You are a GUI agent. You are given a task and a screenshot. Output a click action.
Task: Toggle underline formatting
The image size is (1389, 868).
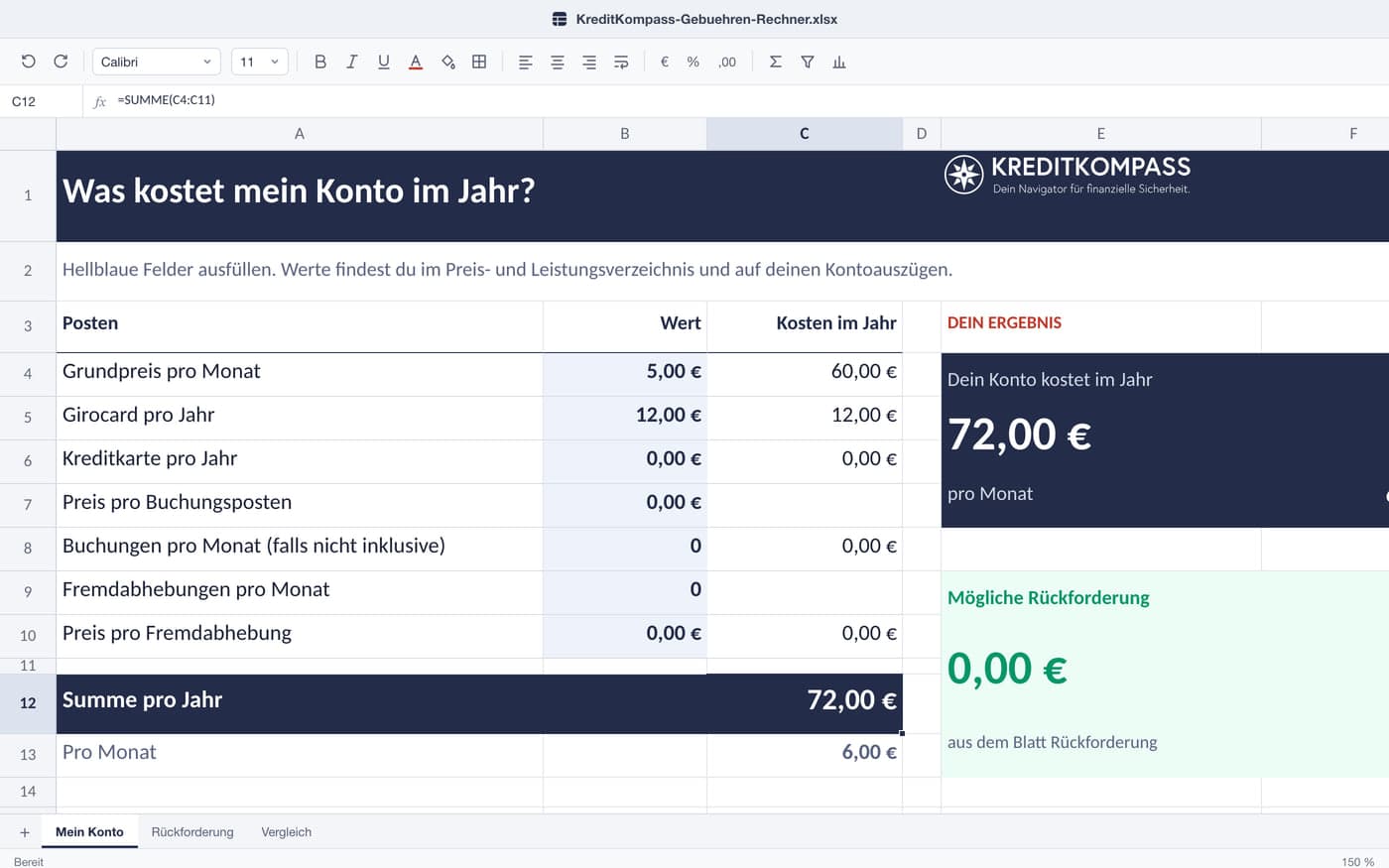(384, 62)
